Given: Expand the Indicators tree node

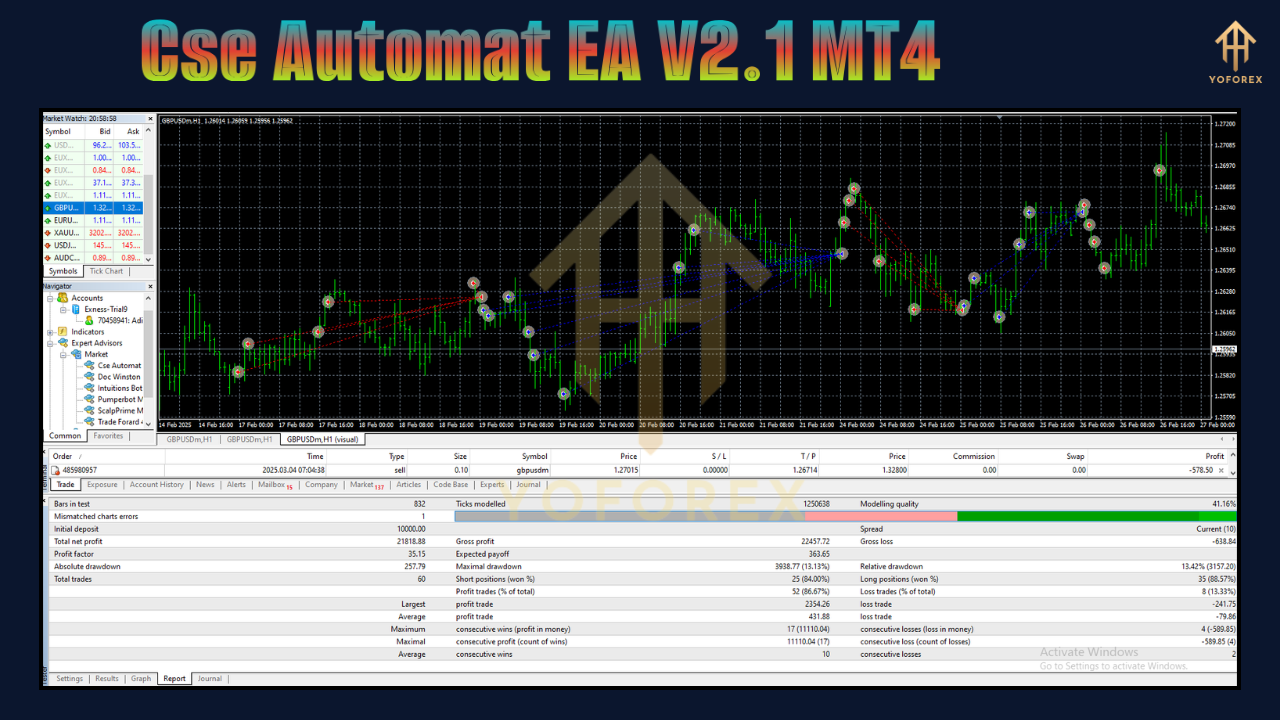Looking at the screenshot, I should coord(49,331).
